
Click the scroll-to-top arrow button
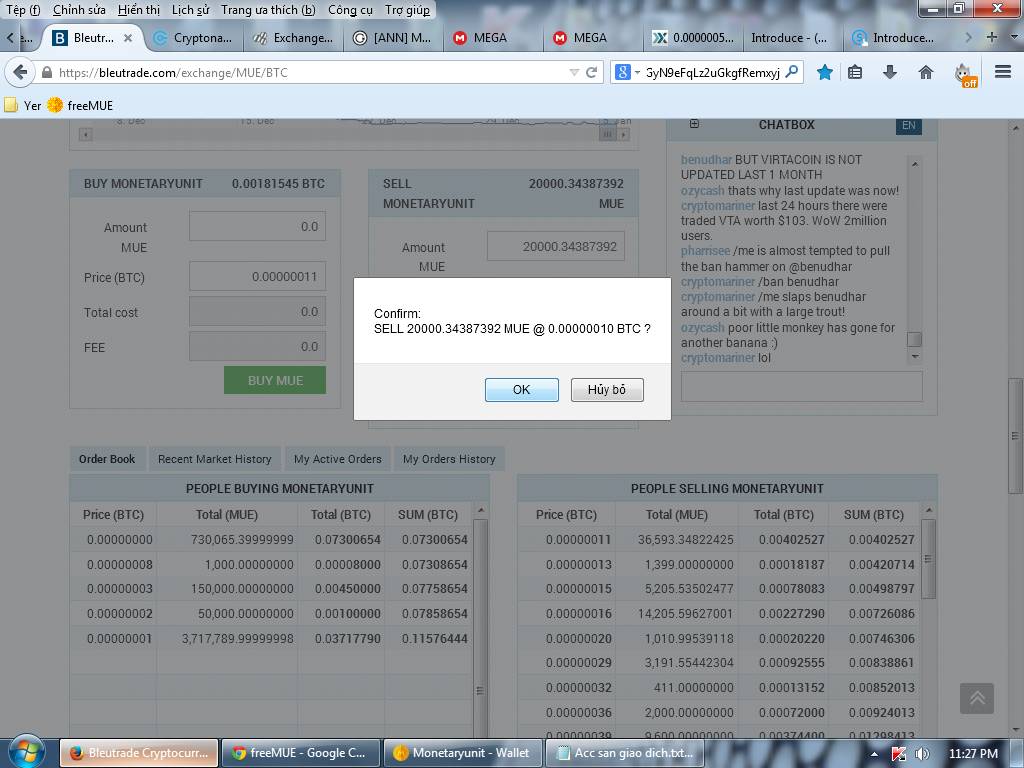pyautogui.click(x=977, y=699)
